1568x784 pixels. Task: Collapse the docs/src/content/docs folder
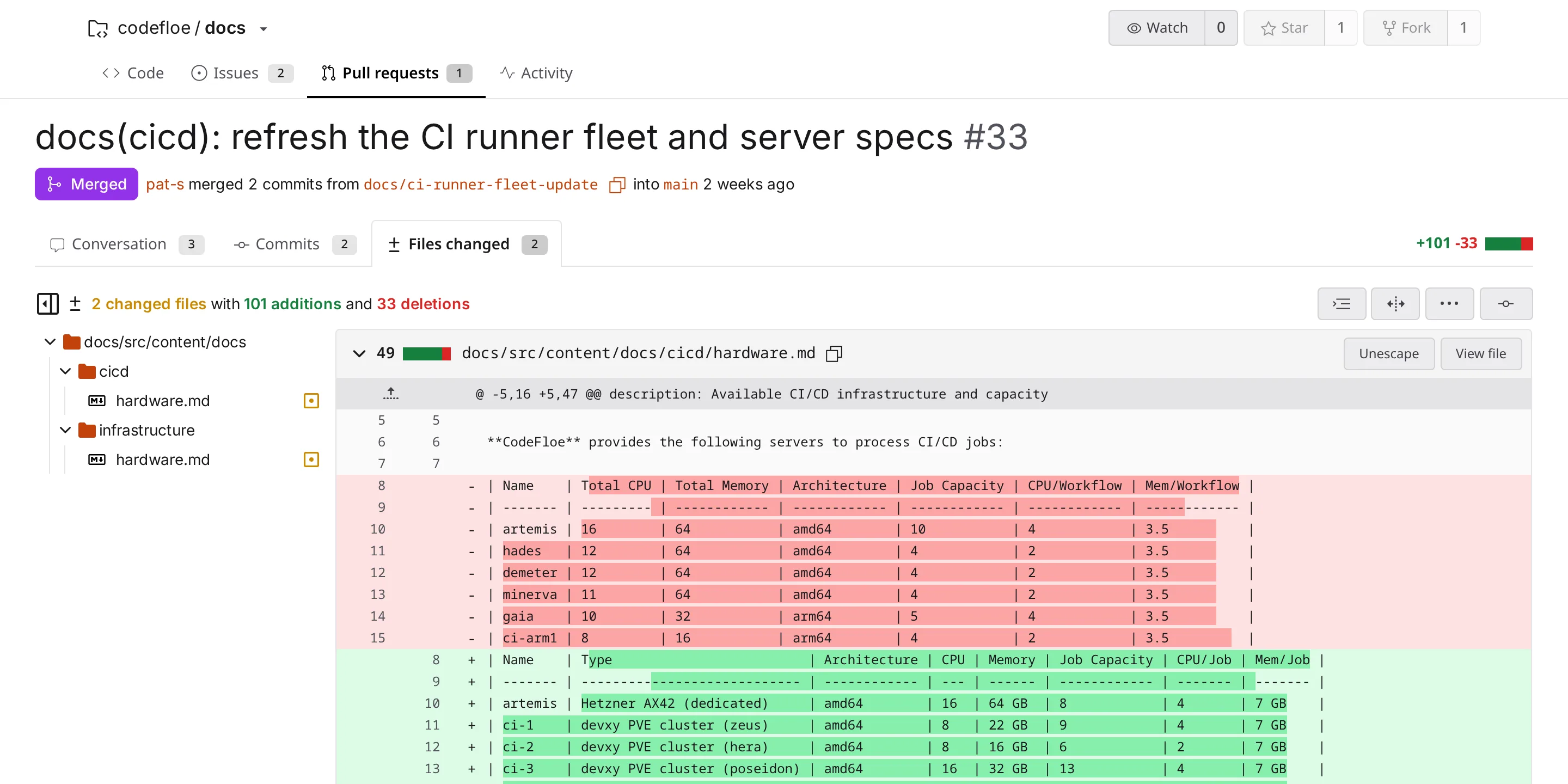pyautogui.click(x=51, y=342)
